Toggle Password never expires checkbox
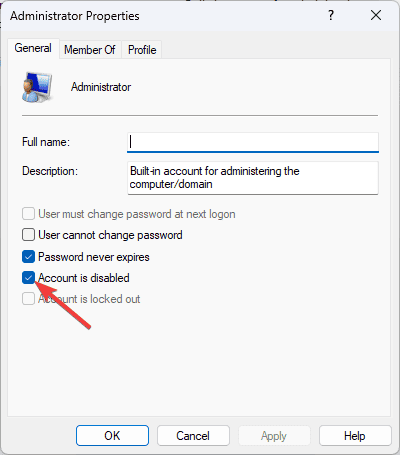Viewport: 400px width, 455px height. (x=28, y=257)
